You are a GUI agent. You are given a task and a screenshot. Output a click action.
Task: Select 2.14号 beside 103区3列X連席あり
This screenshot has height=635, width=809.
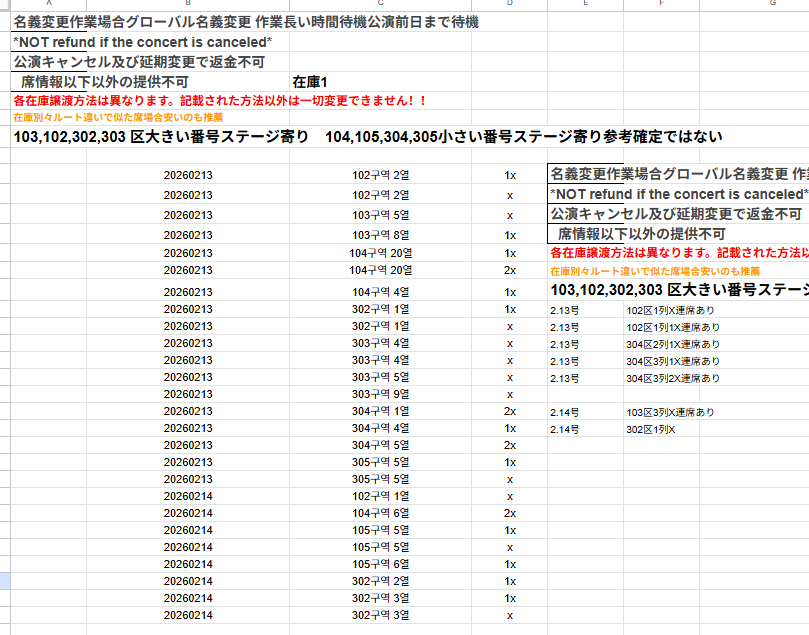pos(564,413)
